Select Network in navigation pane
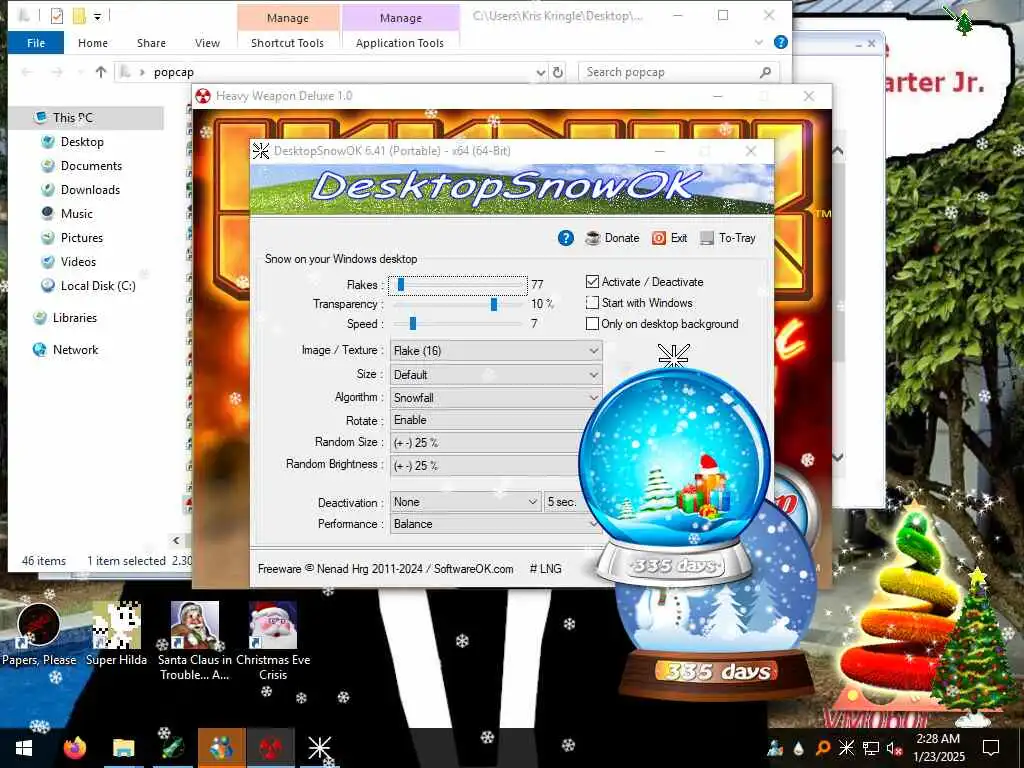This screenshot has height=768, width=1024. (75, 350)
